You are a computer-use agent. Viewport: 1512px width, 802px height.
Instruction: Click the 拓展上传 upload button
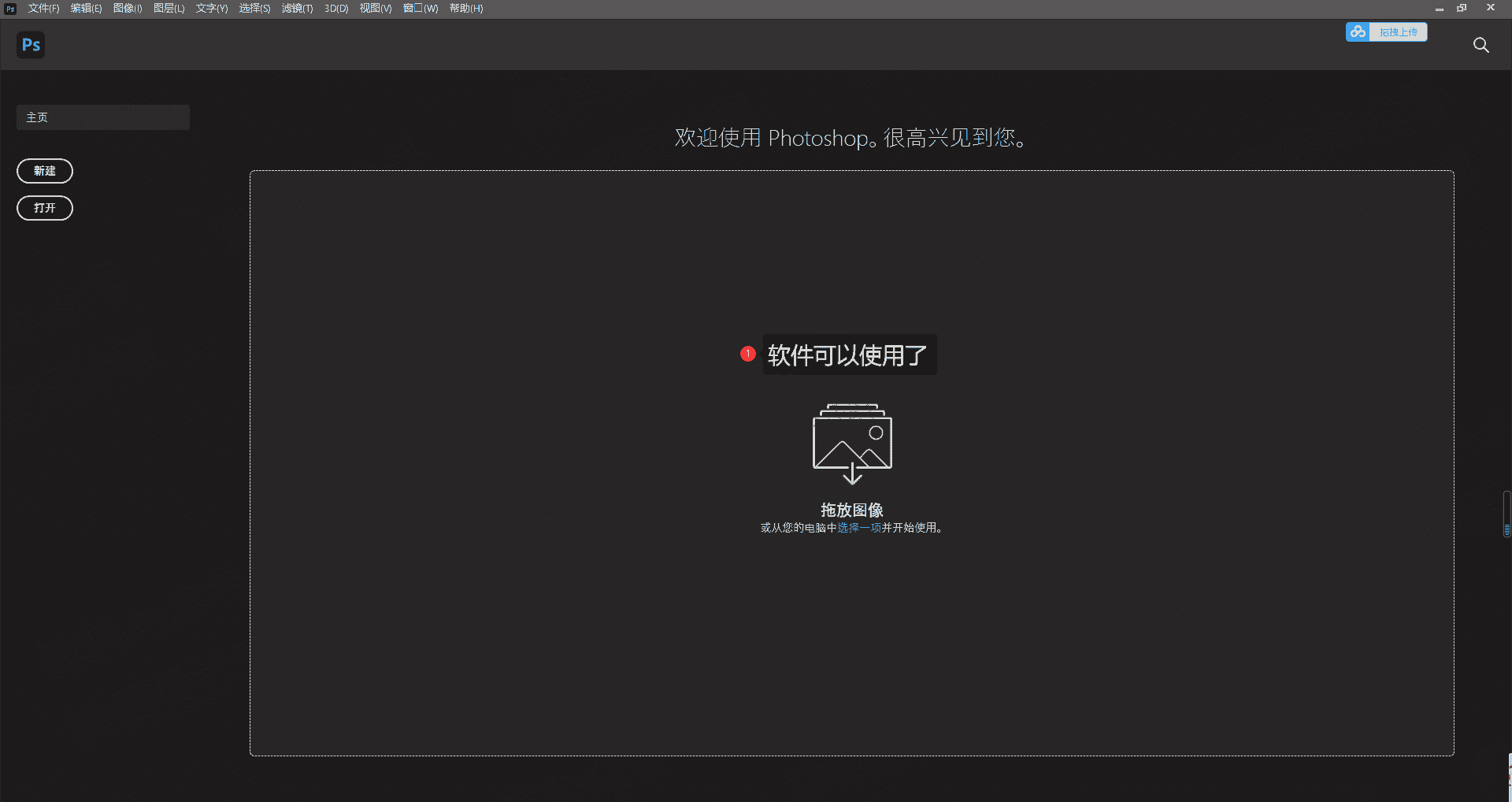tap(1387, 32)
